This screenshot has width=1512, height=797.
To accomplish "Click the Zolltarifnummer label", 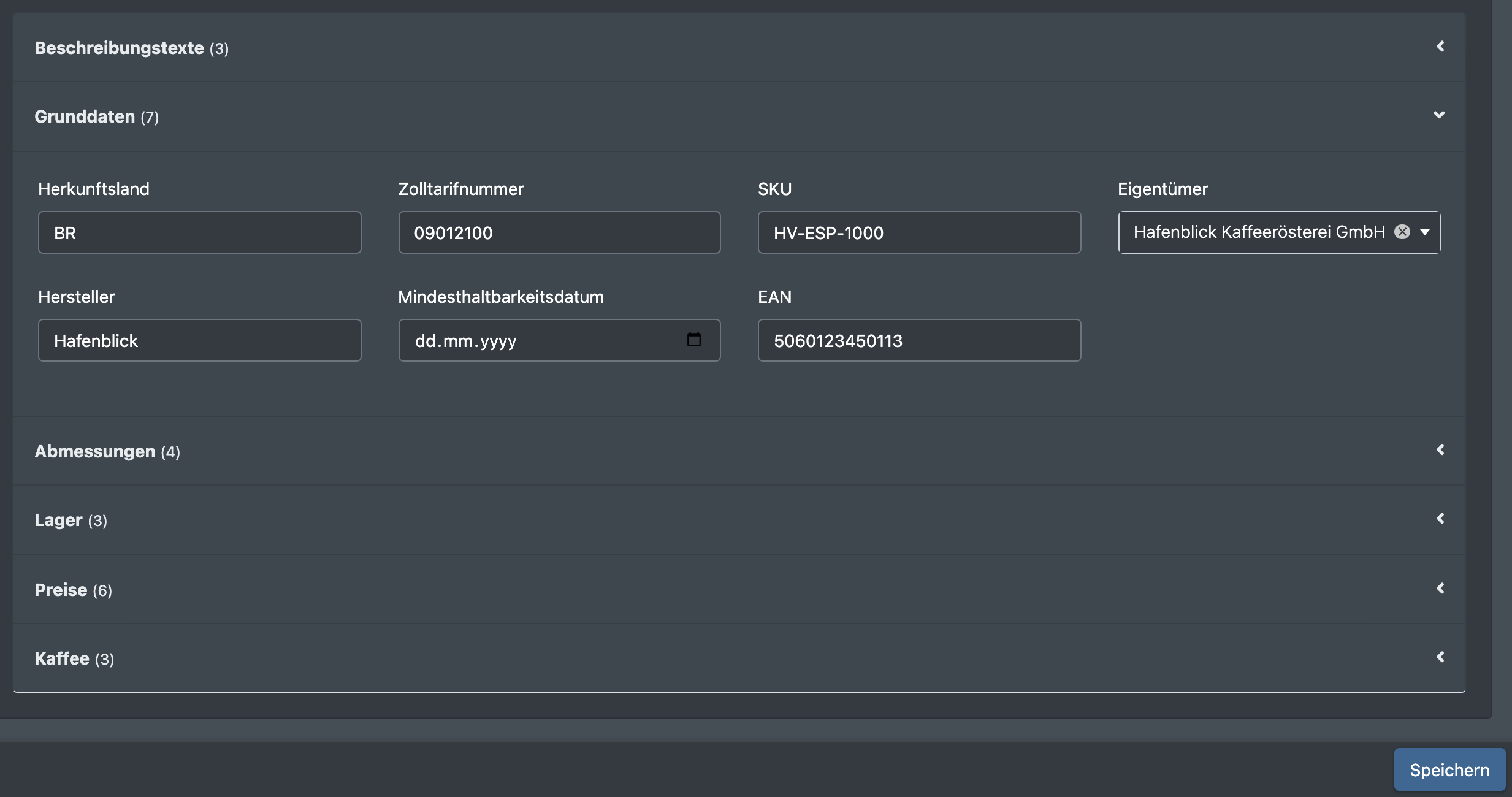I will pyautogui.click(x=461, y=189).
